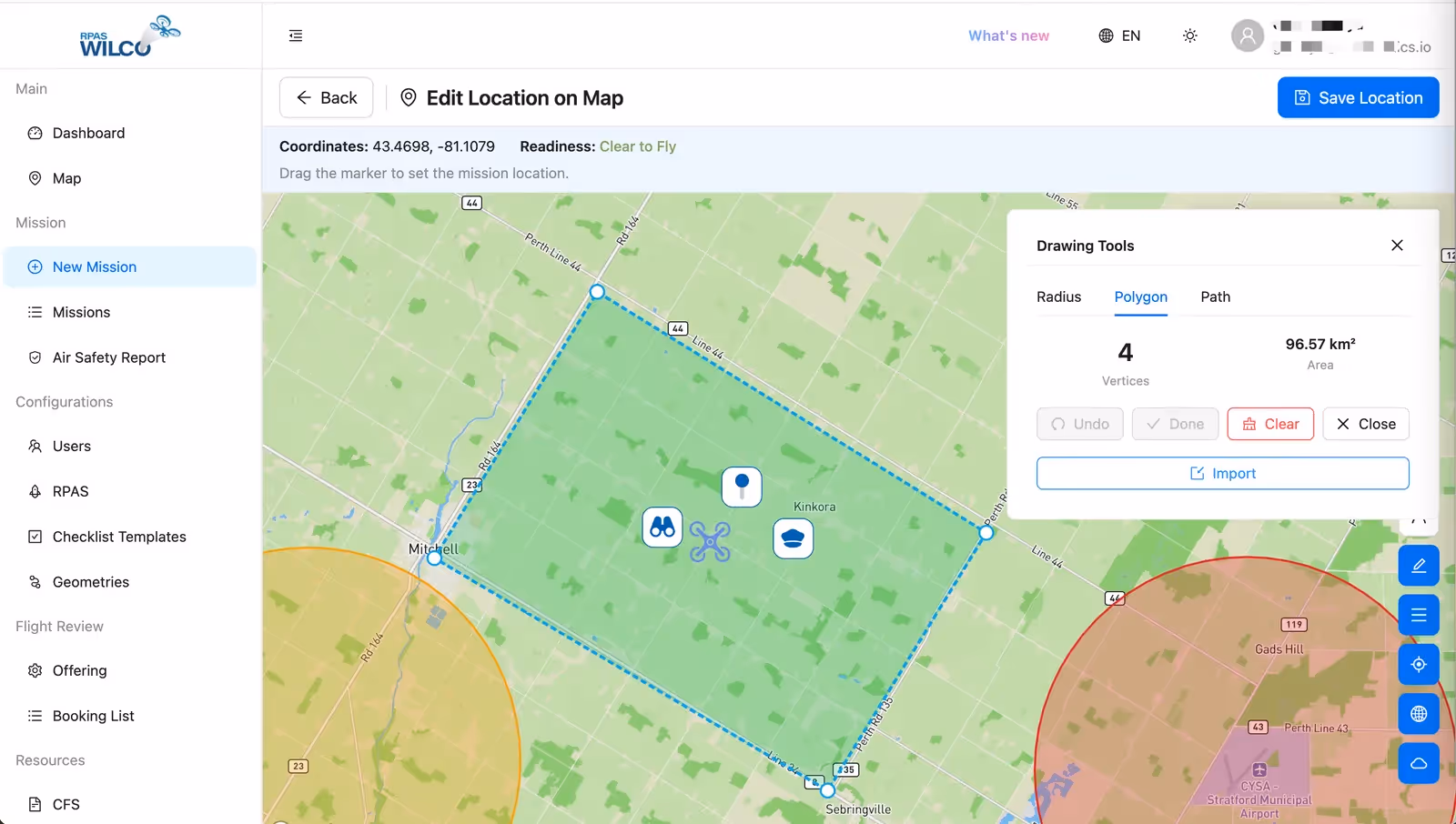Image resolution: width=1456 pixels, height=824 pixels.
Task: Open Air Safety Report
Action: pos(130,357)
